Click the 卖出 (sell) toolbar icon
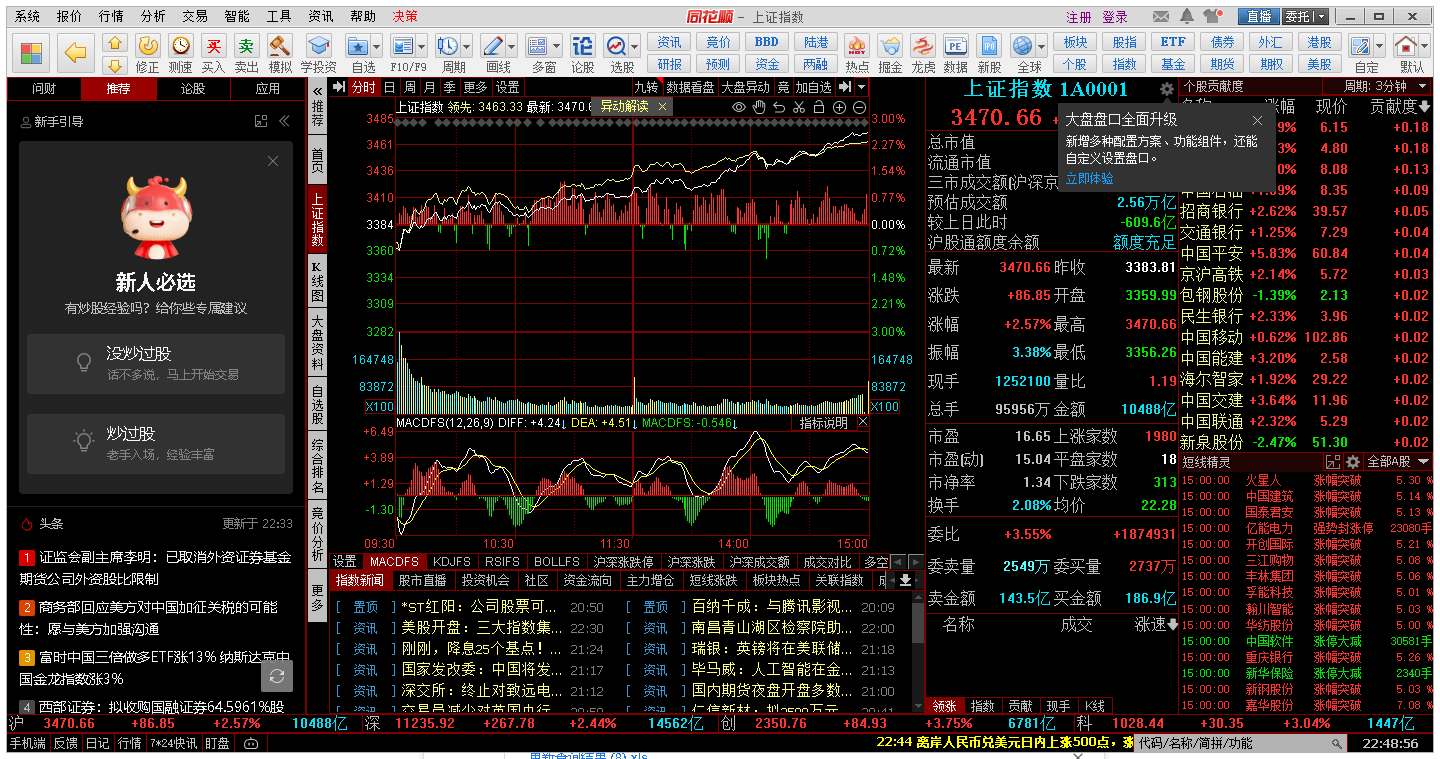The width and height of the screenshot is (1440, 759). click(x=246, y=51)
